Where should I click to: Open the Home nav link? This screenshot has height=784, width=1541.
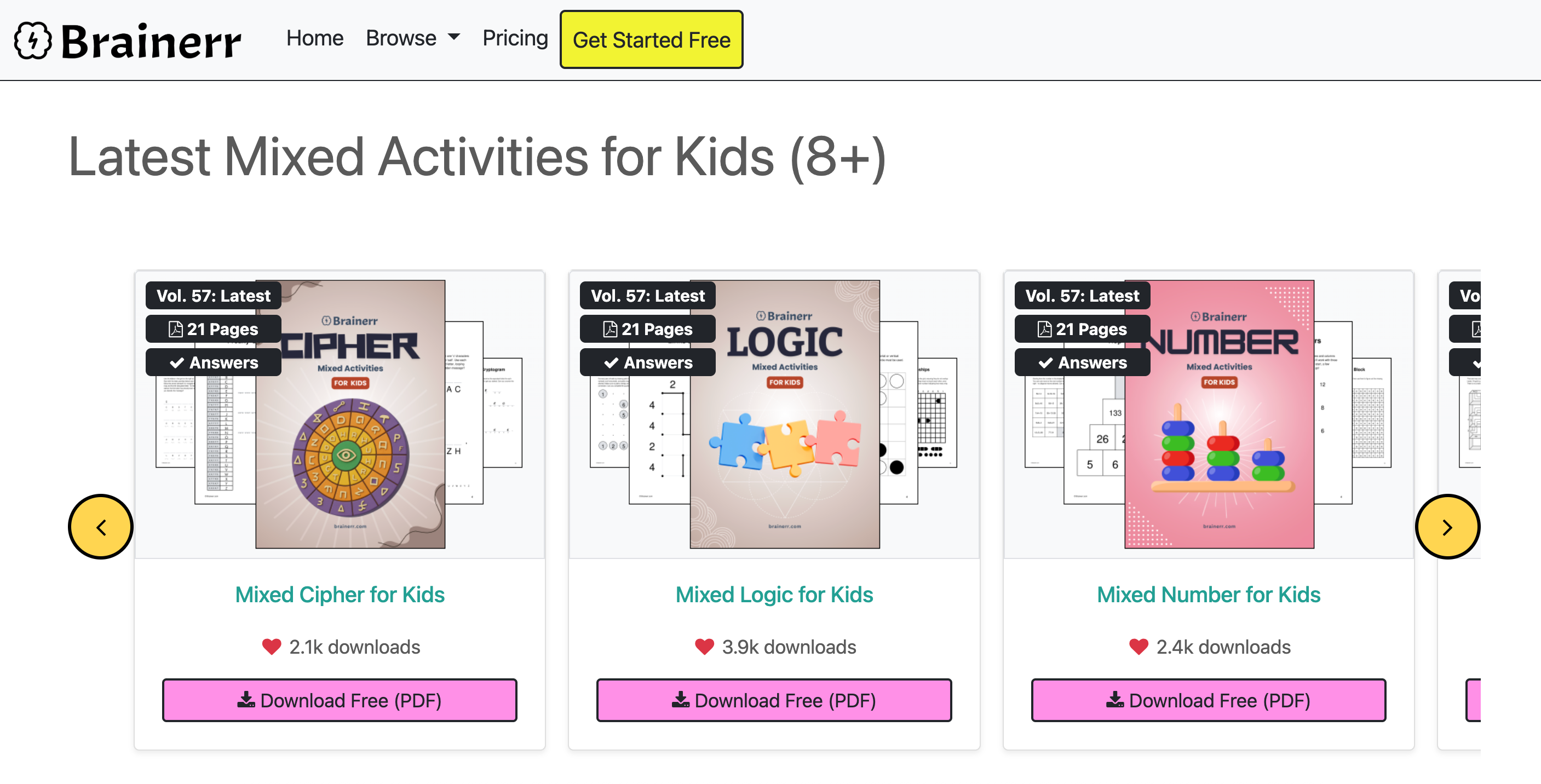click(315, 38)
